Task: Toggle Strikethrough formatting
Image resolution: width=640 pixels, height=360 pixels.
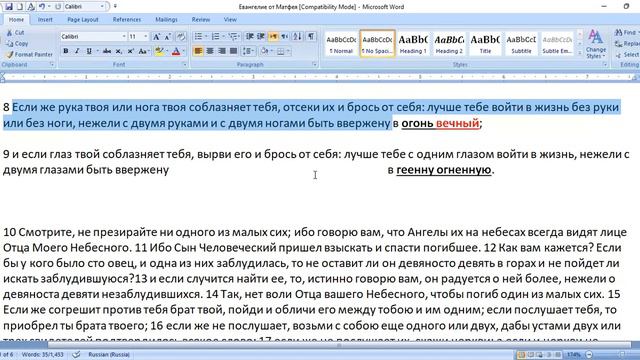Action: tap(107, 51)
